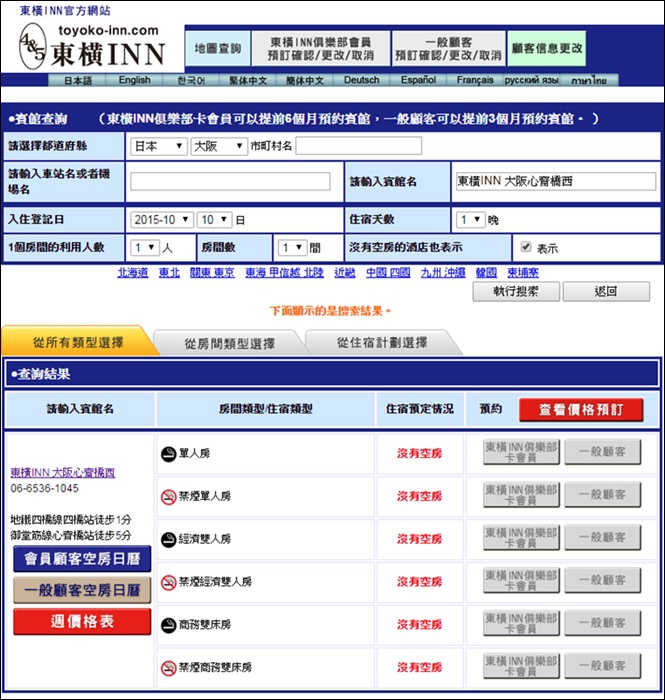
Task: Switch language to Français
Action: [x=475, y=80]
